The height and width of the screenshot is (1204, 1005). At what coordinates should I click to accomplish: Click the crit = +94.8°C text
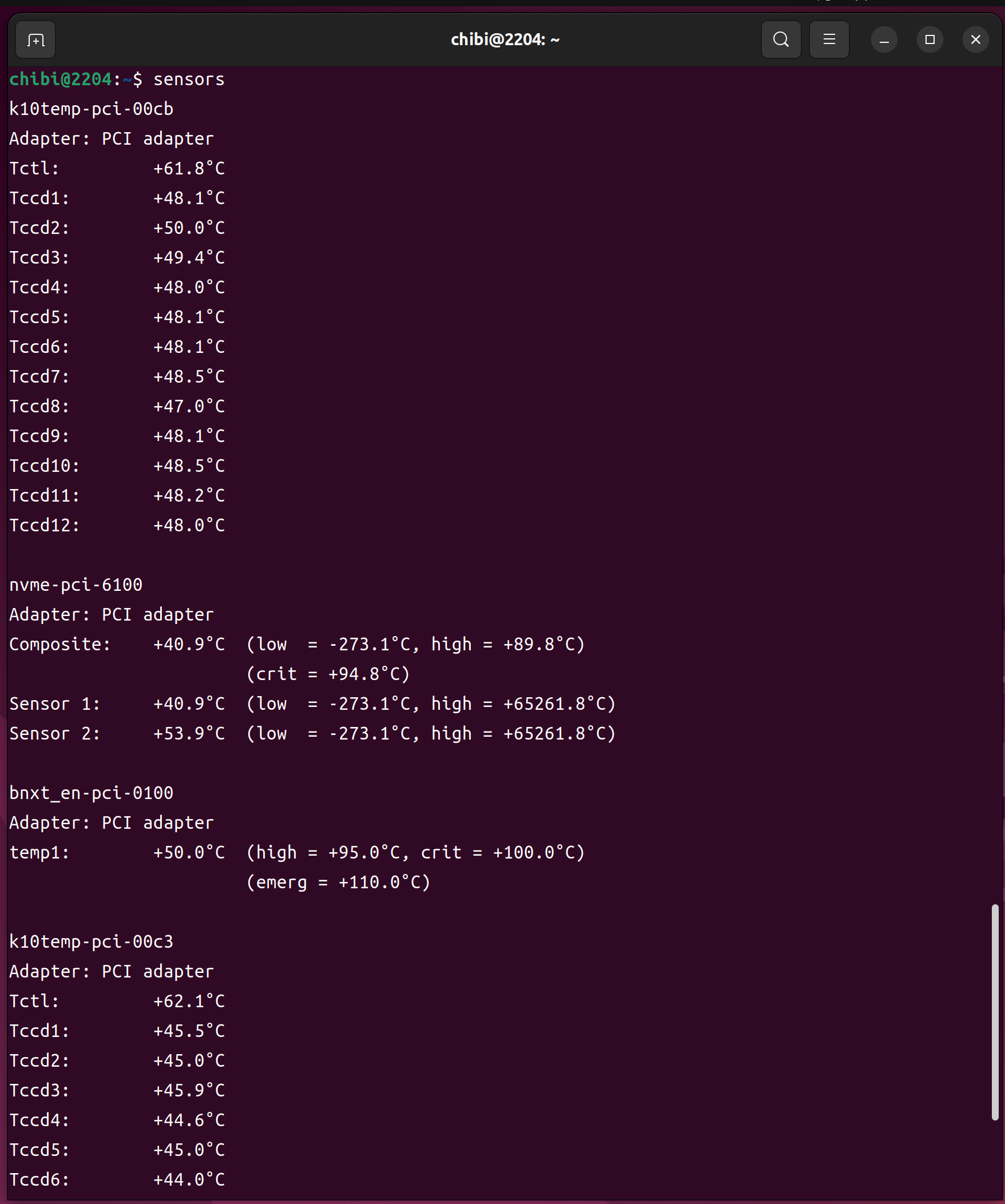coord(328,675)
